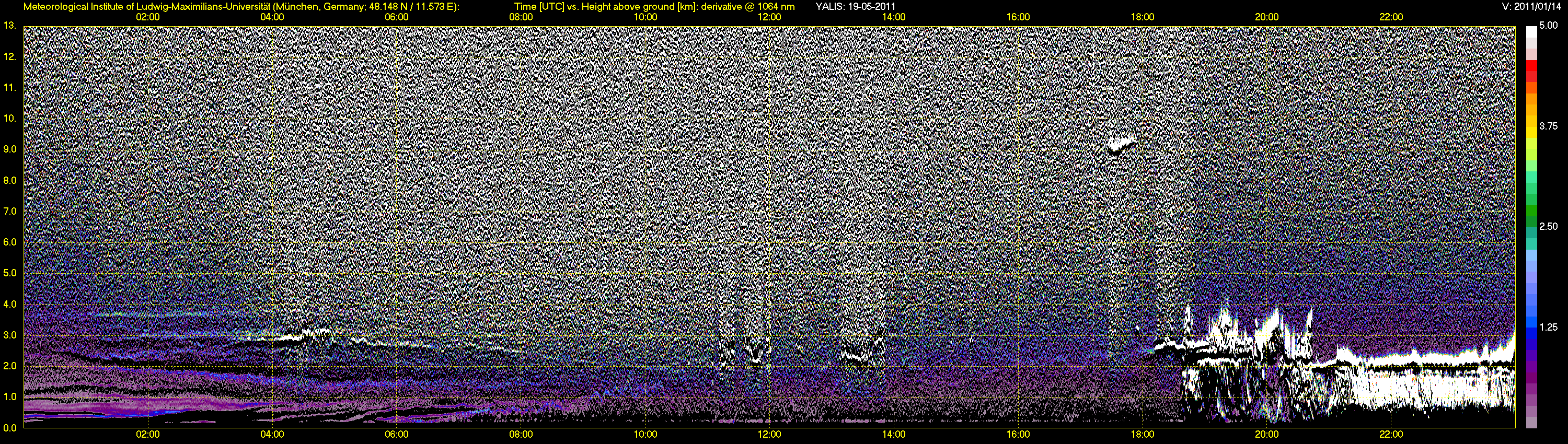The width and height of the screenshot is (1568, 444).
Task: Click the 08:00 label on the bottom time axis
Action: [x=521, y=434]
